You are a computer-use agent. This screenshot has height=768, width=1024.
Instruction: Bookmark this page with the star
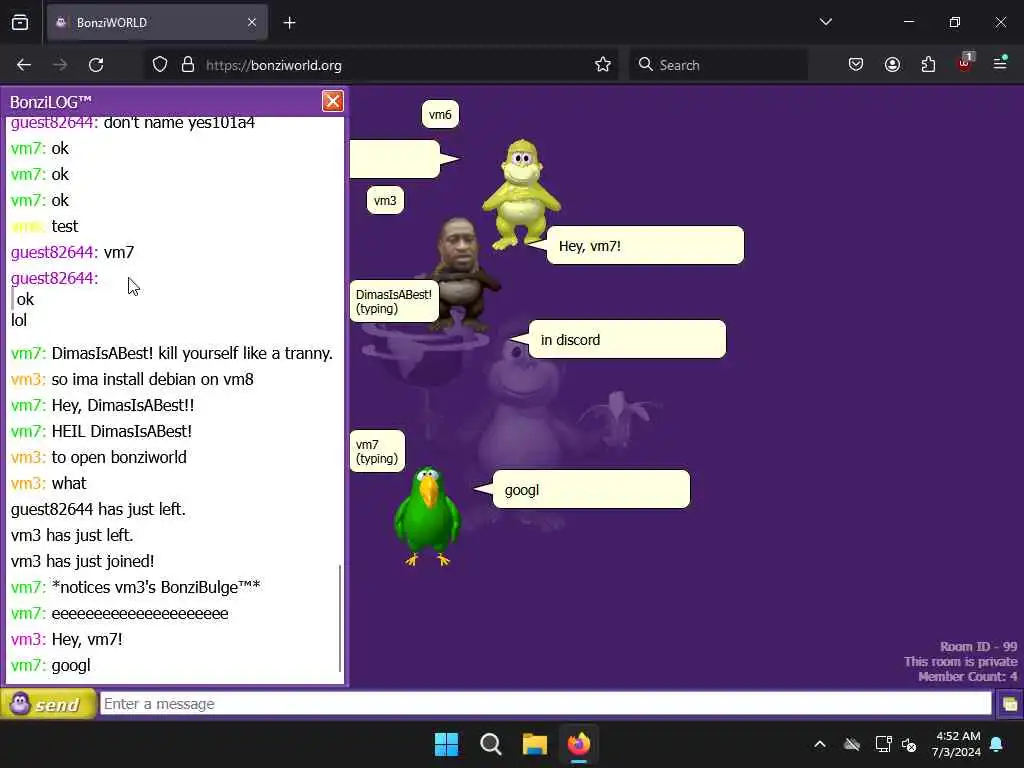(x=603, y=65)
